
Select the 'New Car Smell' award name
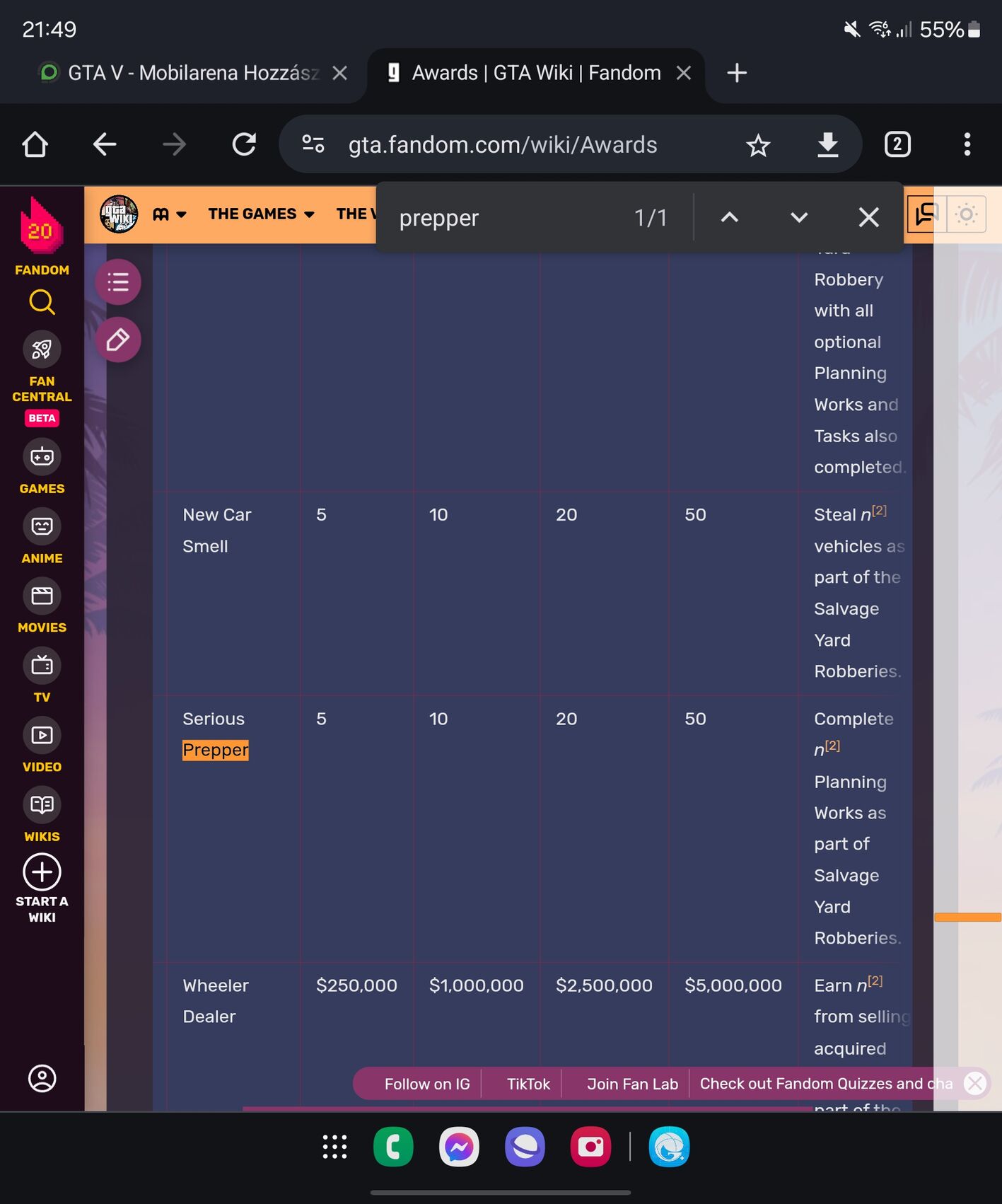pos(216,531)
